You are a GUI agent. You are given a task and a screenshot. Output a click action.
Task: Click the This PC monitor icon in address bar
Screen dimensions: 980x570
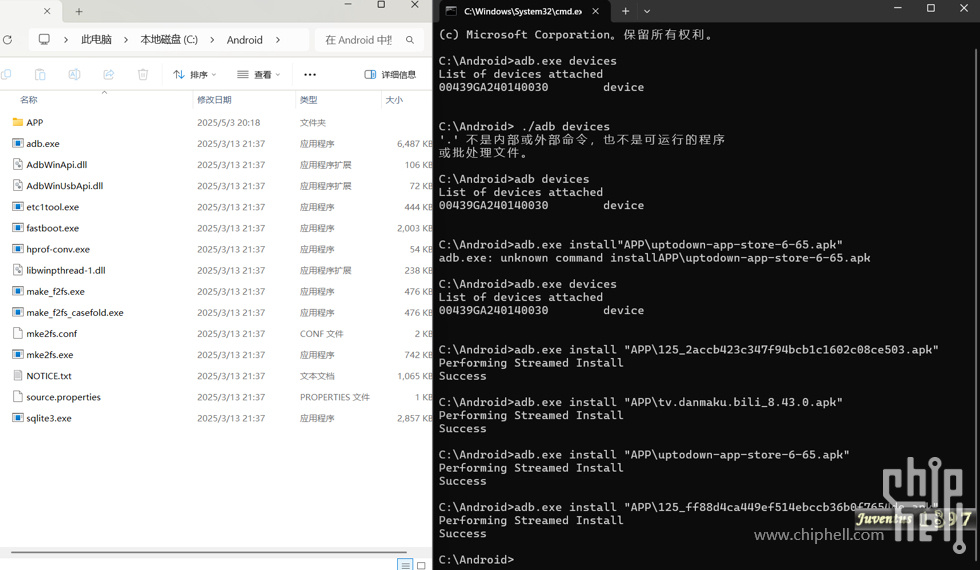click(x=44, y=40)
